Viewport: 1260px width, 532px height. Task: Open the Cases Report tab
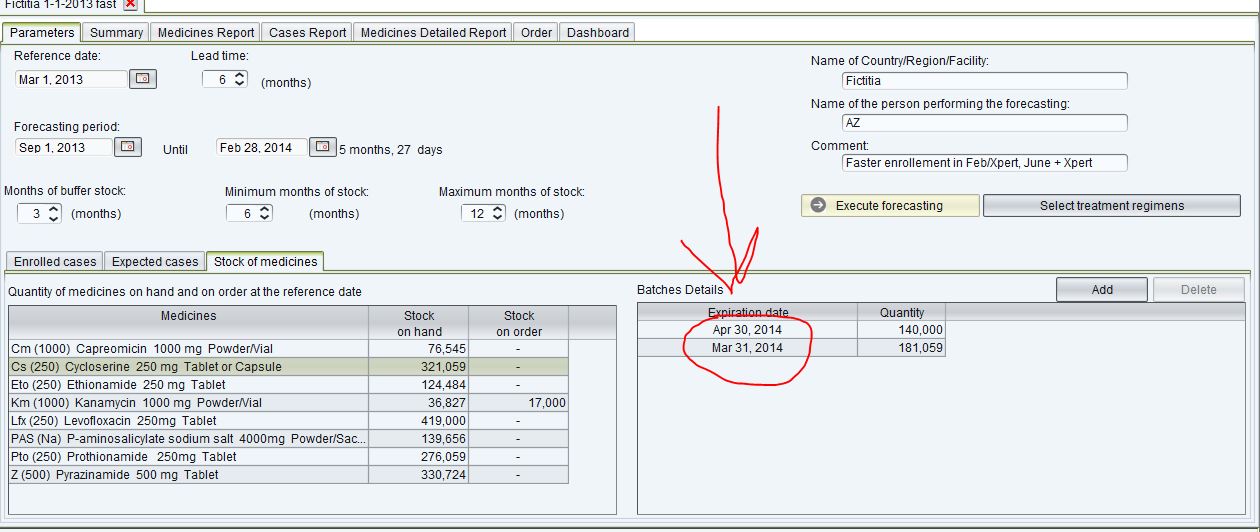click(307, 32)
